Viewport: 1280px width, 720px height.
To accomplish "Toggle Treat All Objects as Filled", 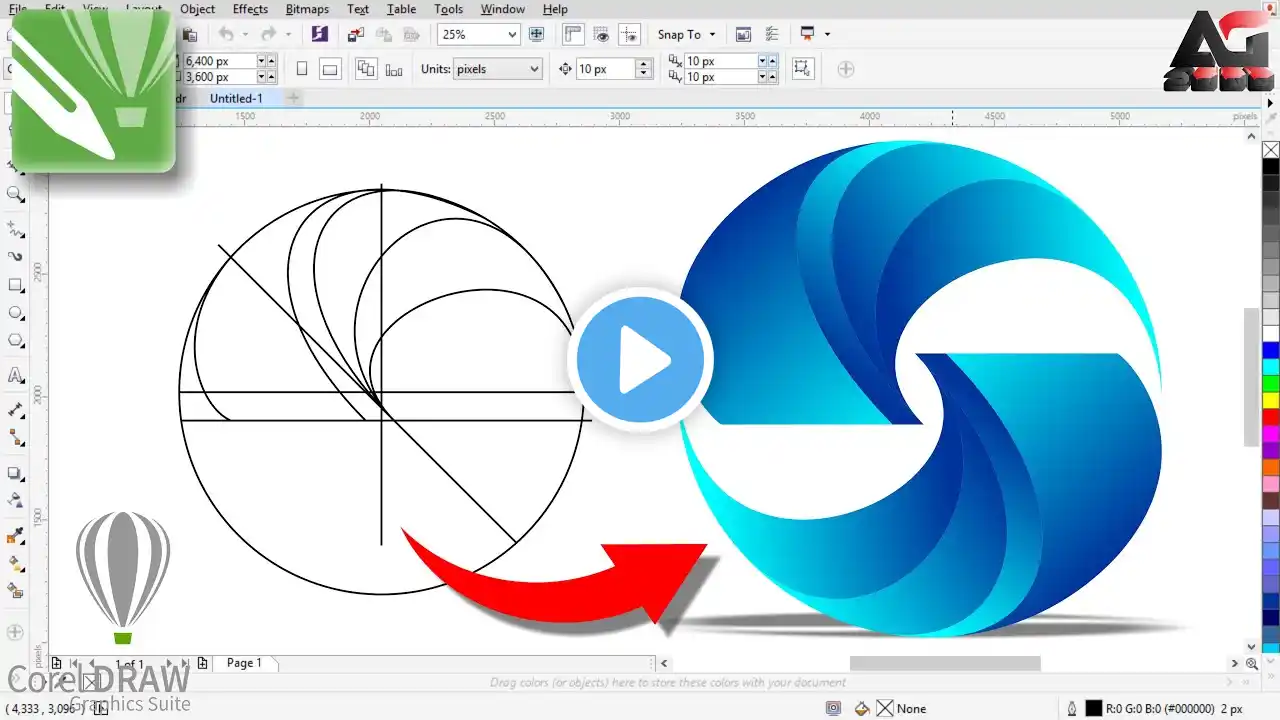I will 801,69.
